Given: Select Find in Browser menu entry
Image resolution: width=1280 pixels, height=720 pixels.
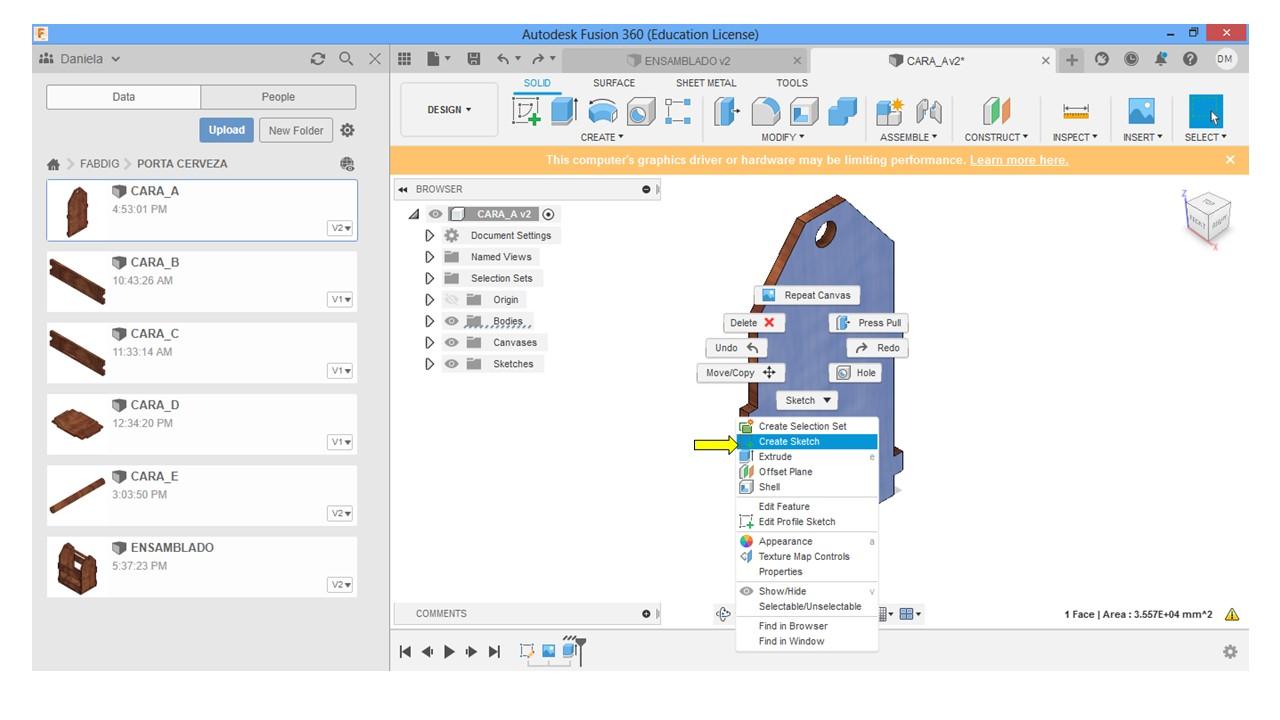Looking at the screenshot, I should [807, 626].
